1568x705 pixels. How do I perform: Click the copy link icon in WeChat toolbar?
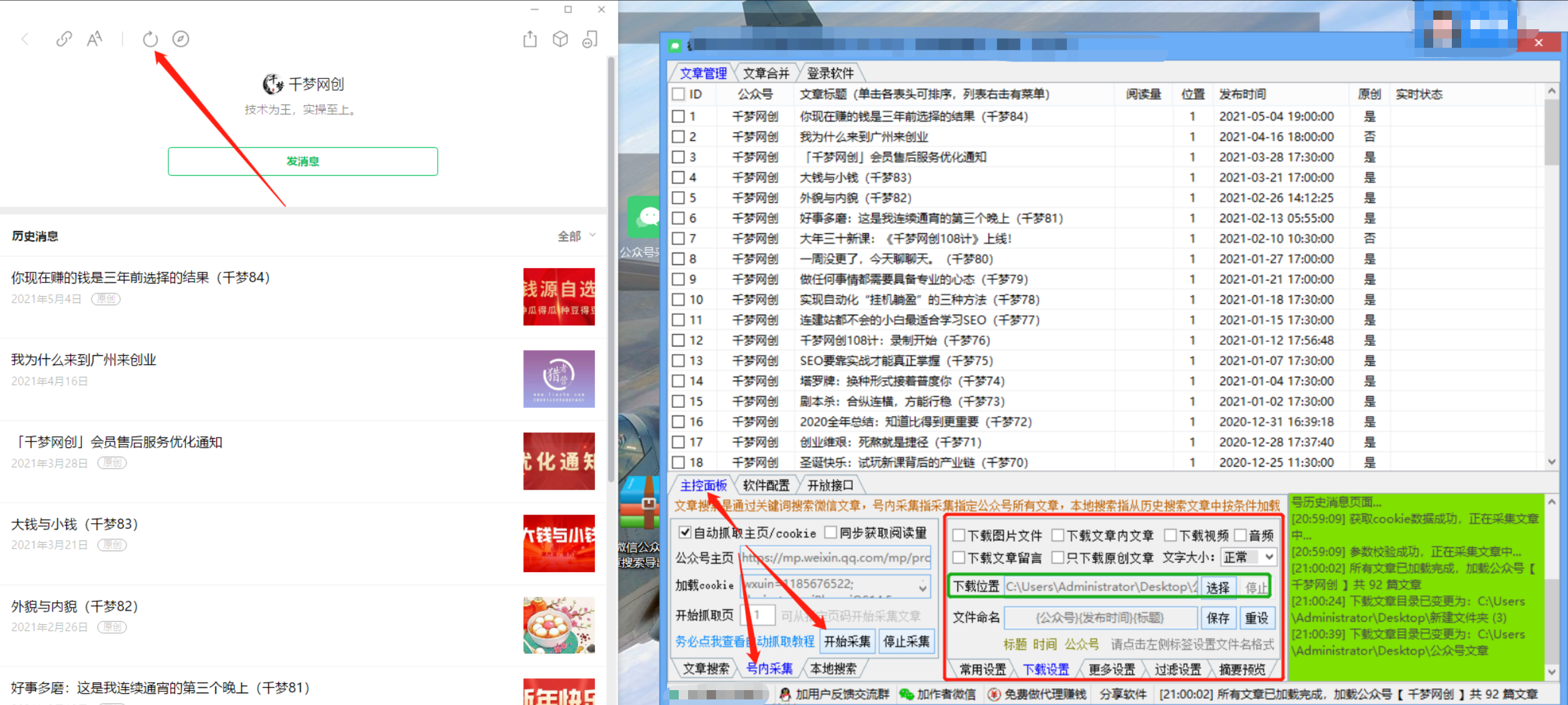[x=64, y=39]
